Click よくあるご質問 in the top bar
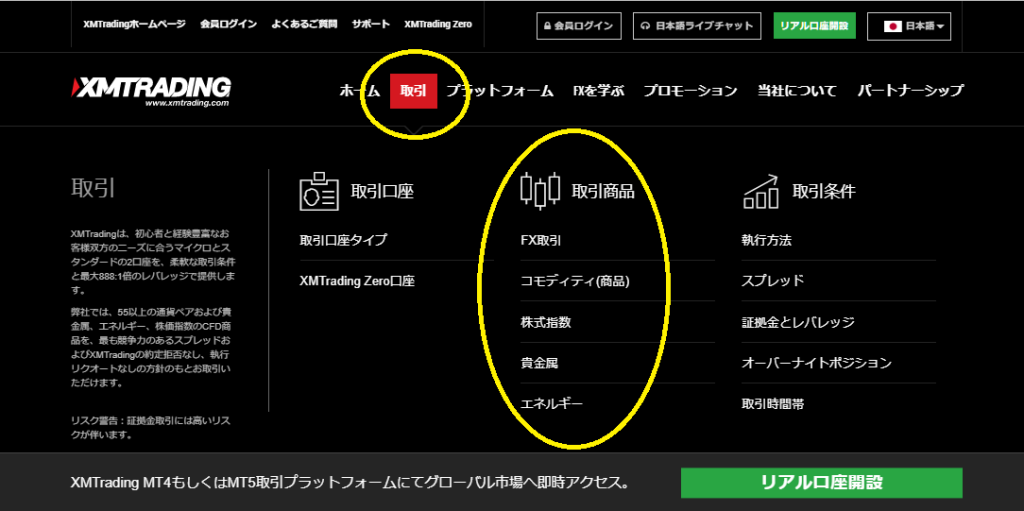This screenshot has height=511, width=1024. [304, 23]
